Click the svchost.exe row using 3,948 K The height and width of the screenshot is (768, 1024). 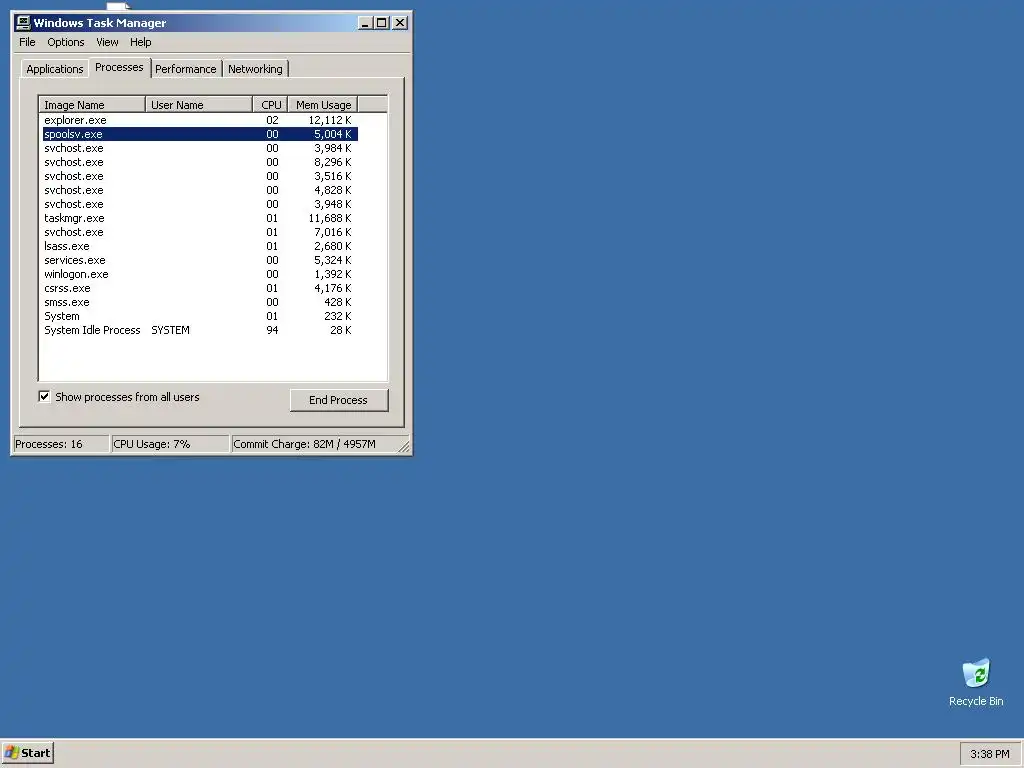pos(200,204)
